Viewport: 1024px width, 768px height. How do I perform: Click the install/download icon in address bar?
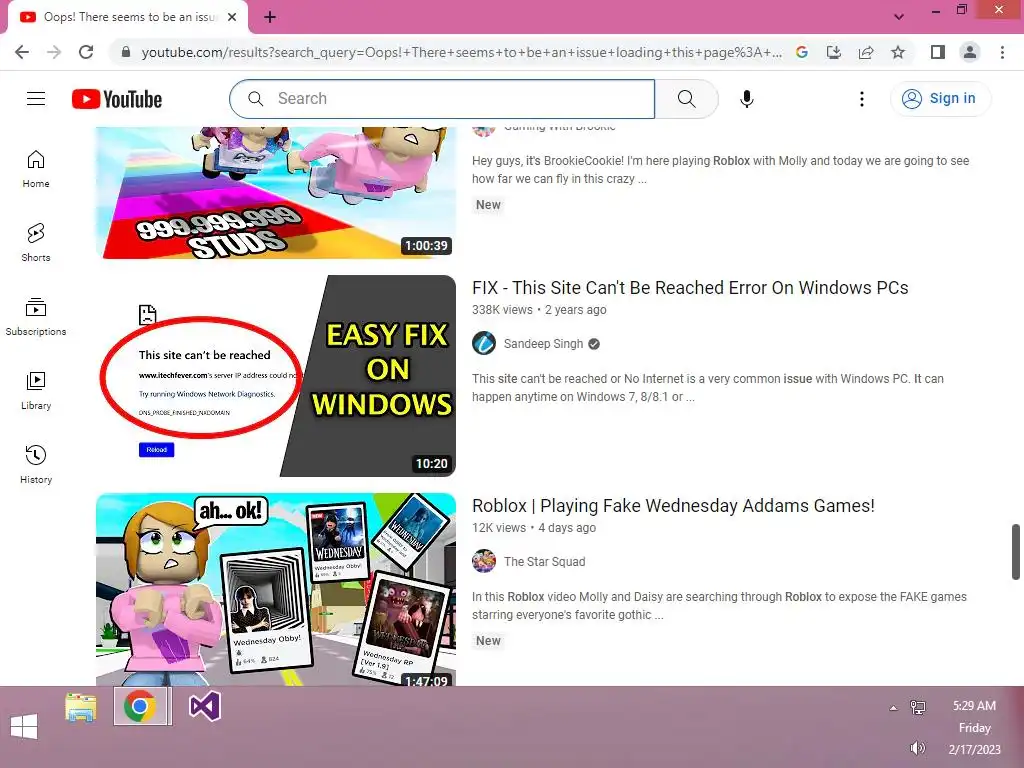coord(834,52)
